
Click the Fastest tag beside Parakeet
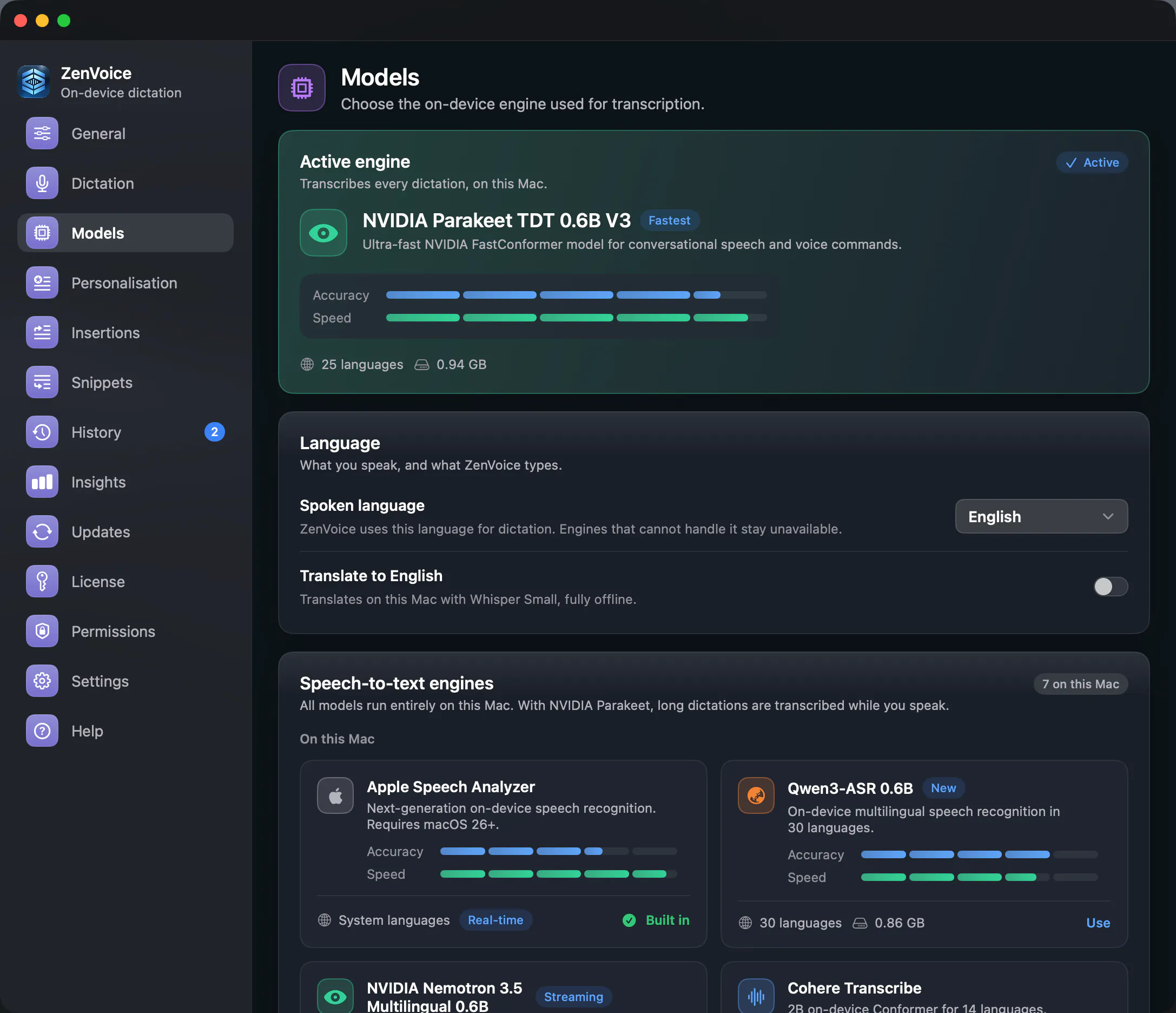tap(670, 220)
